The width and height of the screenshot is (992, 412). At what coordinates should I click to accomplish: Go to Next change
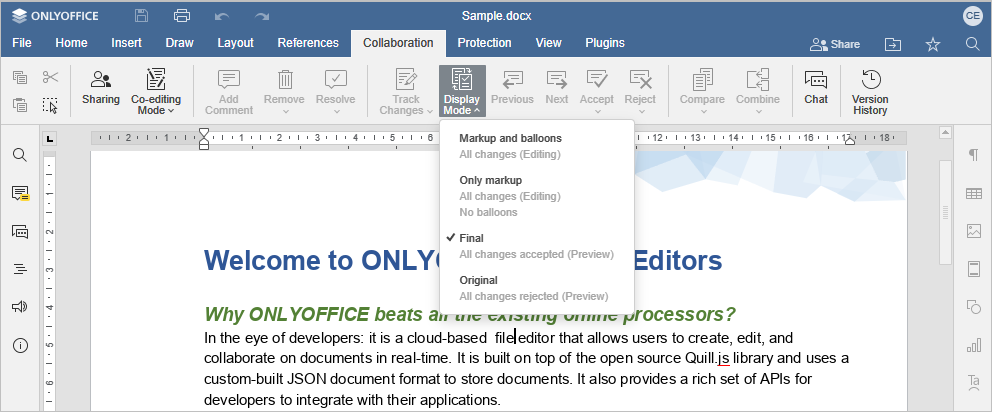click(x=557, y=88)
